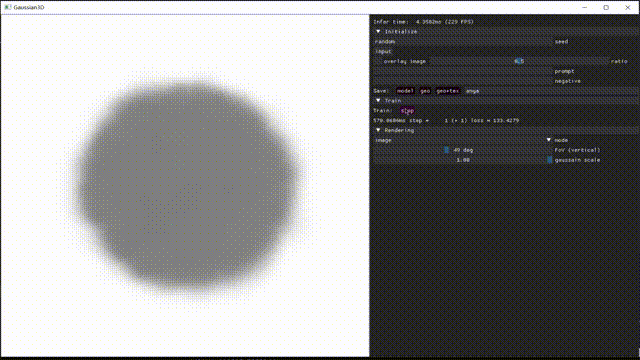
Task: Click the negative prompt text field
Action: [x=462, y=81]
